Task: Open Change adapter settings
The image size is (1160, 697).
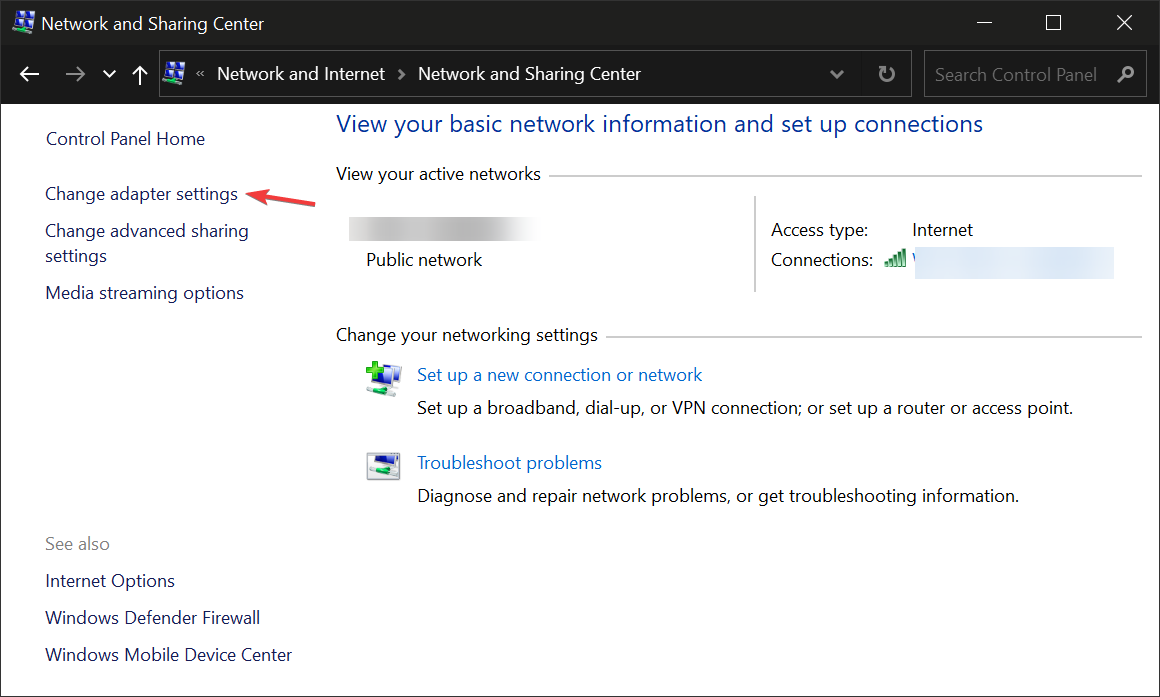Action: pyautogui.click(x=141, y=194)
